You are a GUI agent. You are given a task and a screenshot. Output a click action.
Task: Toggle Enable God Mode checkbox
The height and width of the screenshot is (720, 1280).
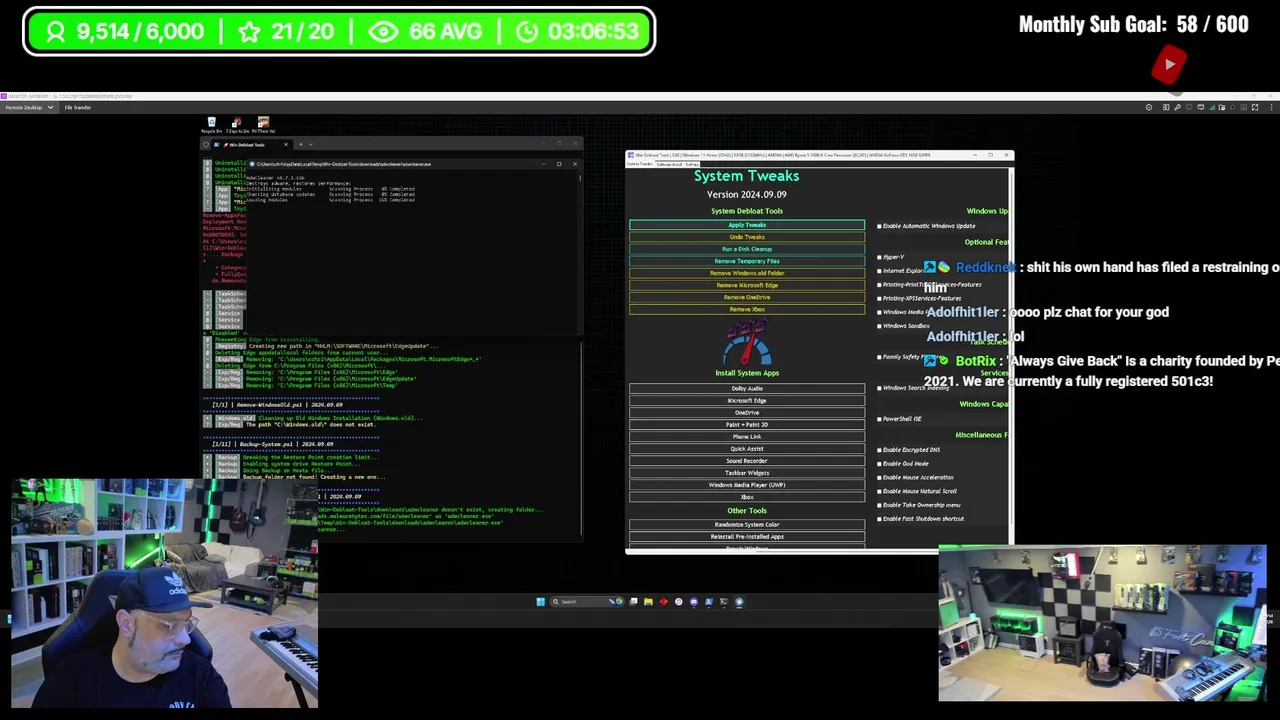click(880, 464)
